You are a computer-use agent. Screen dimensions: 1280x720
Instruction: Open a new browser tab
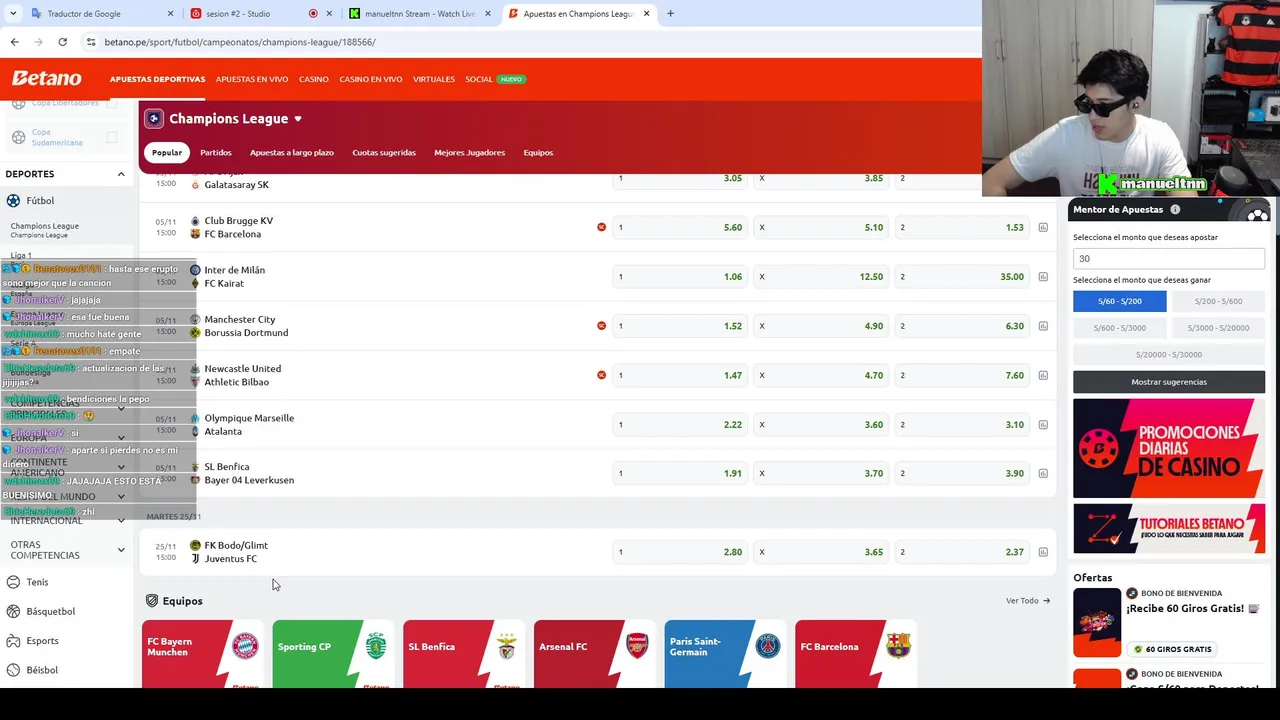[x=670, y=14]
